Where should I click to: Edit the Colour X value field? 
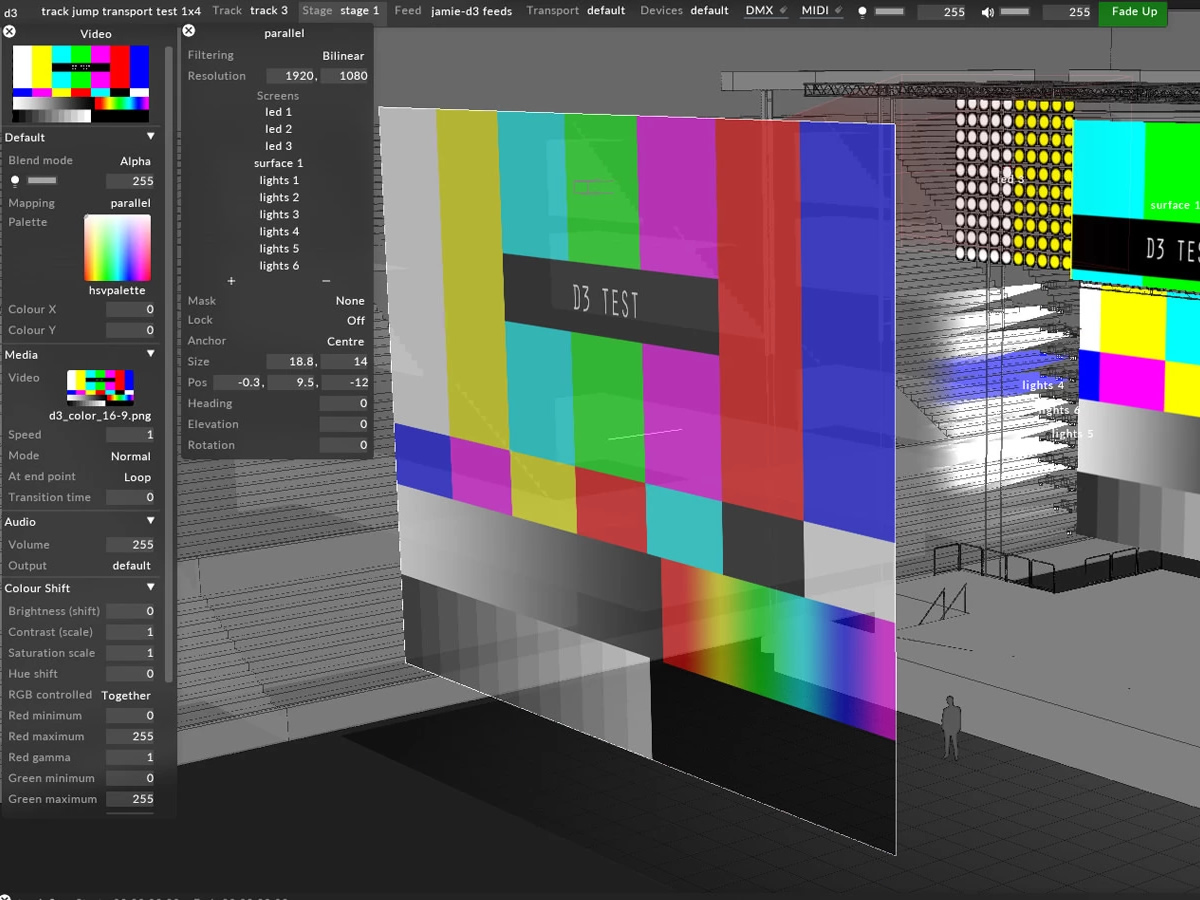coord(131,310)
